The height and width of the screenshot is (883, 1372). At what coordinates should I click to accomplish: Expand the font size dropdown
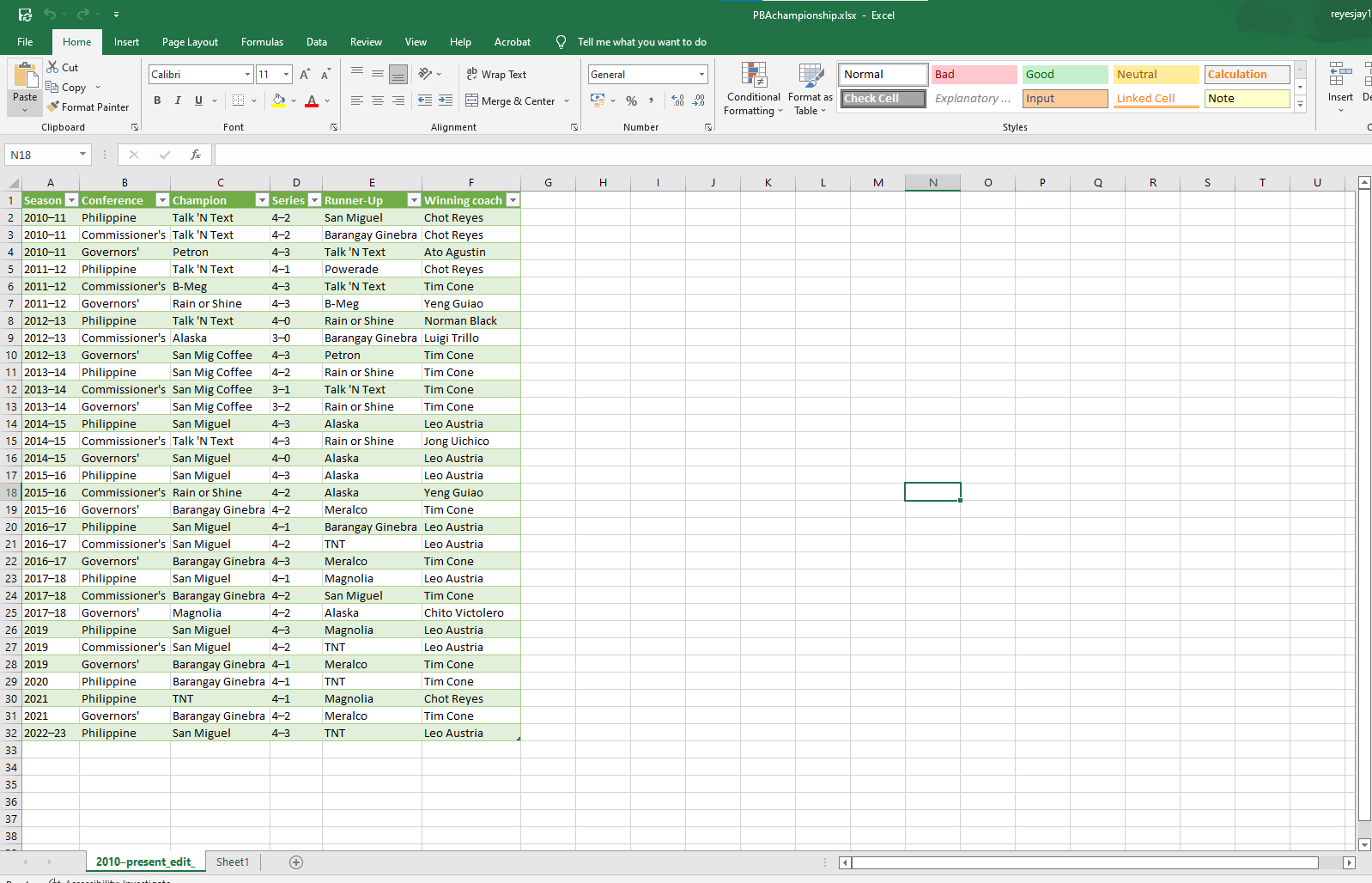286,75
